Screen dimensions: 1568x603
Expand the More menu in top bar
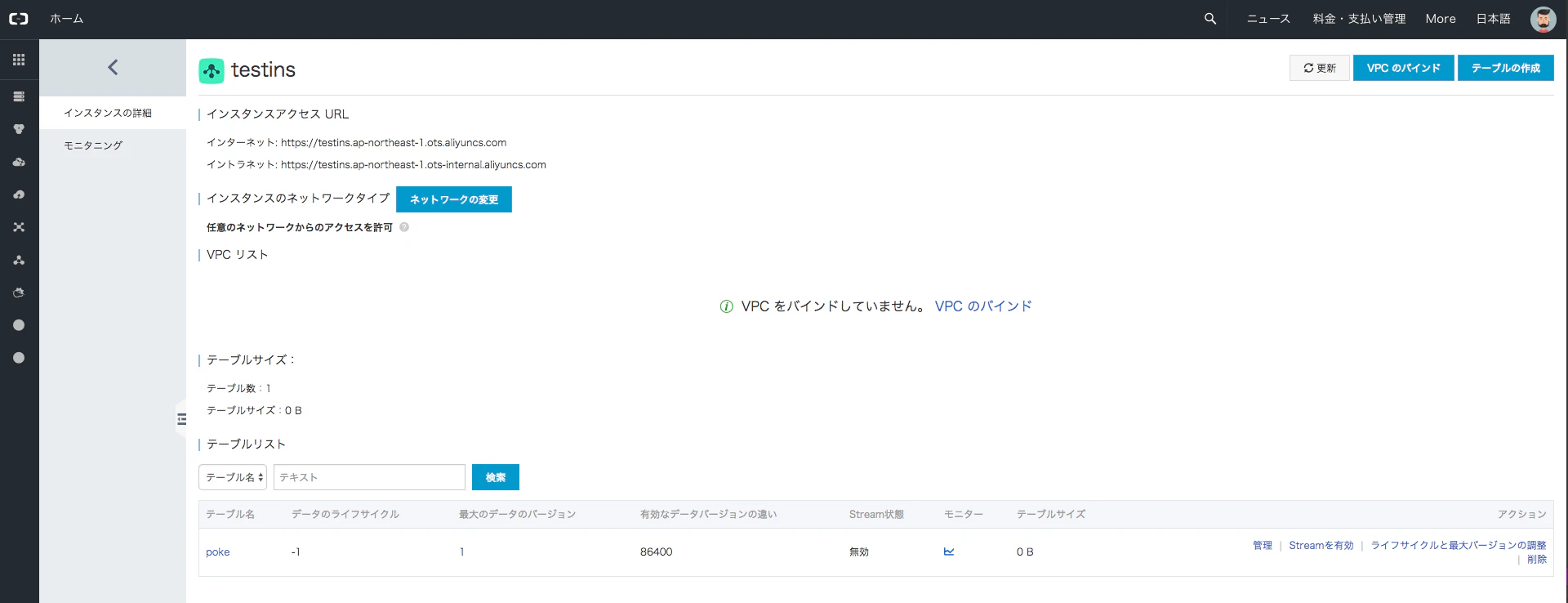(x=1441, y=19)
